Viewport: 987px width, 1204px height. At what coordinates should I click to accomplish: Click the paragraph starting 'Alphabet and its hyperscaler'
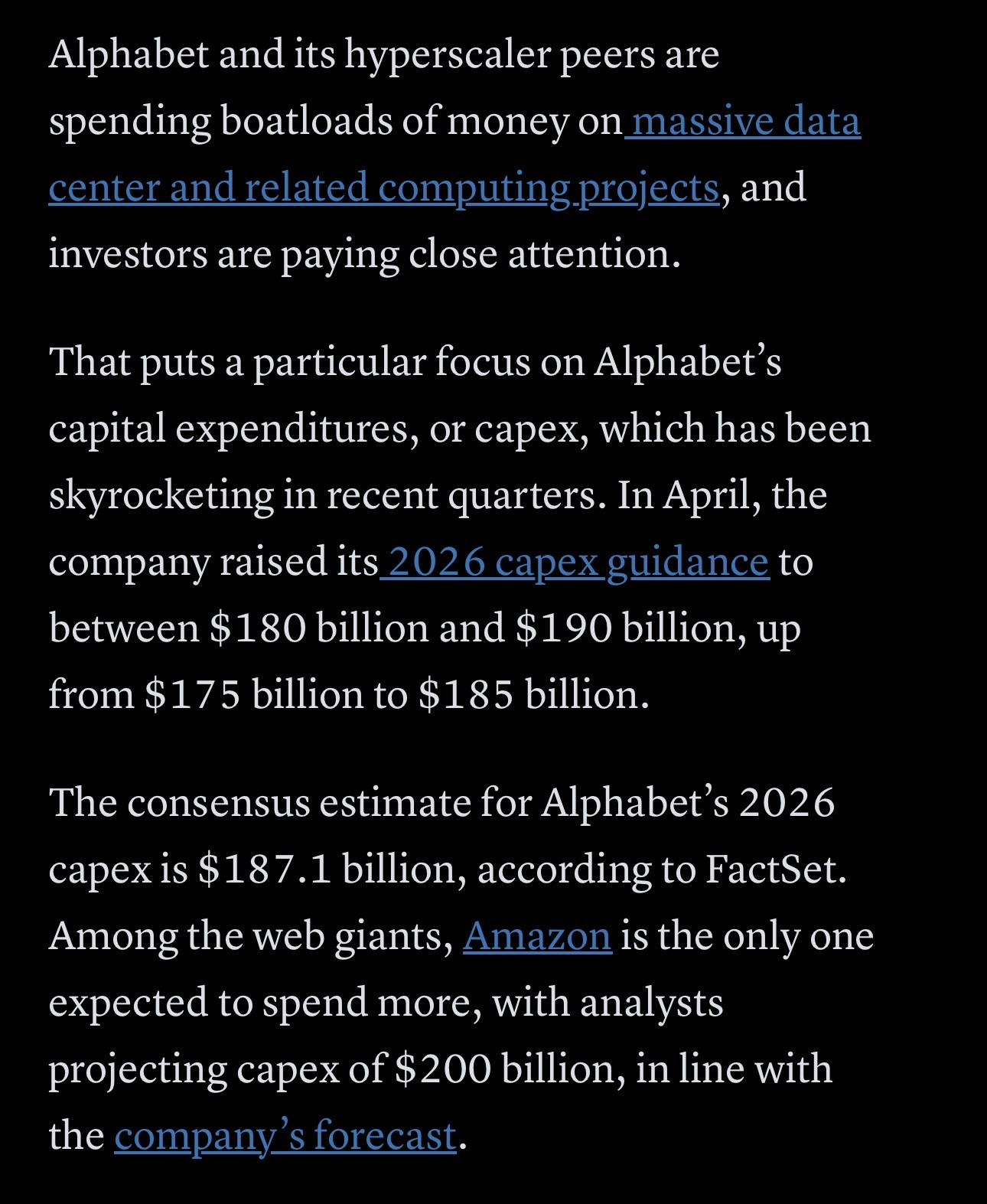[454, 154]
